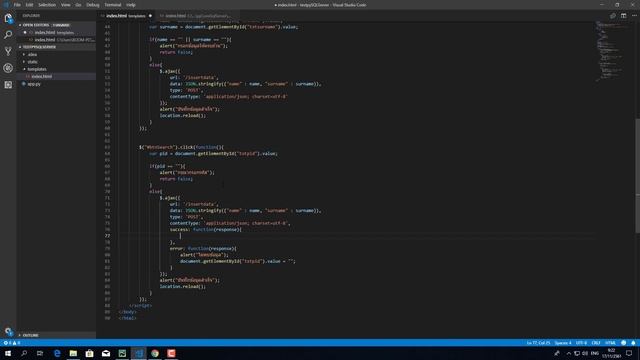
Task: Open the View menu
Action: 65,5
